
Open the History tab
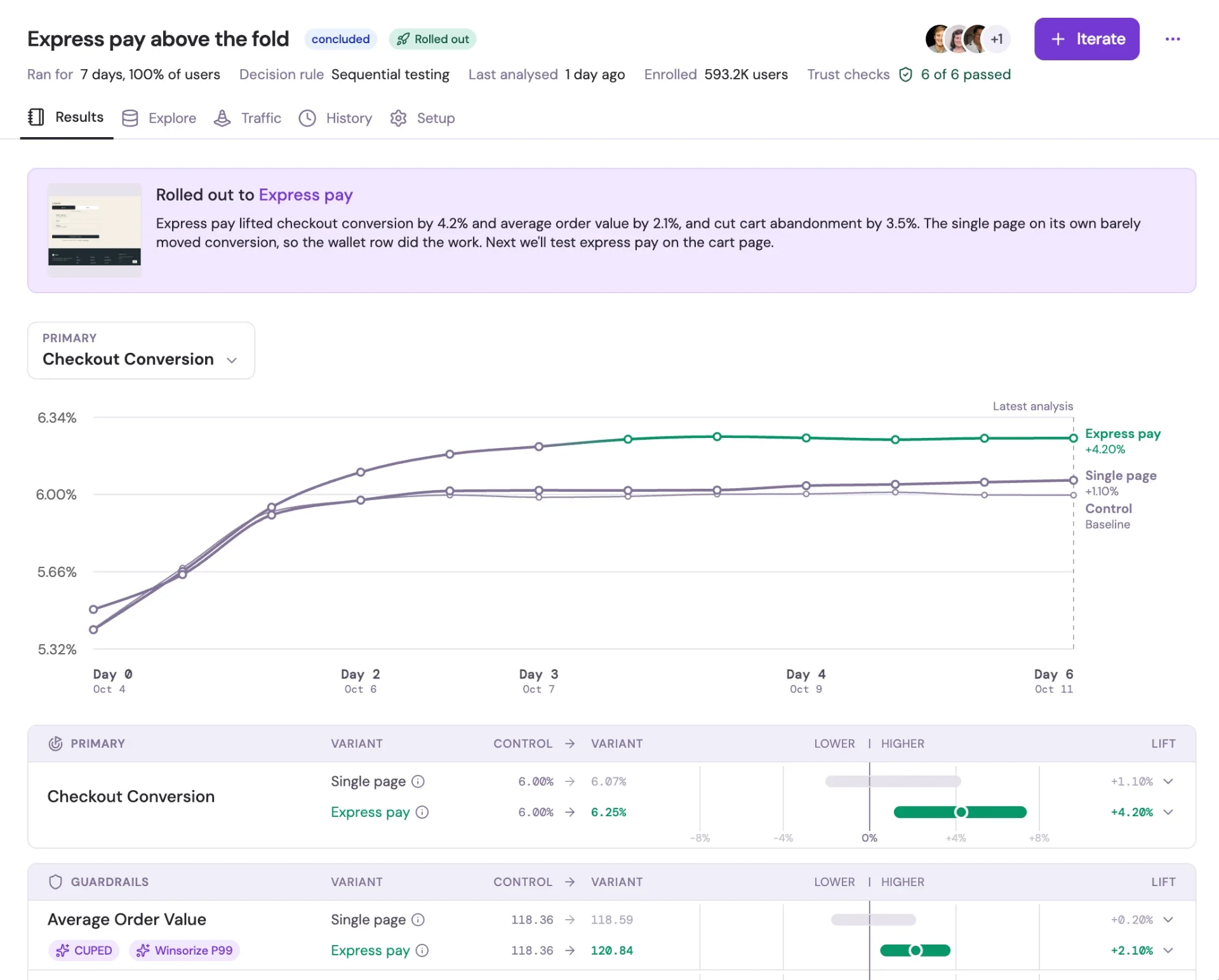tap(335, 118)
